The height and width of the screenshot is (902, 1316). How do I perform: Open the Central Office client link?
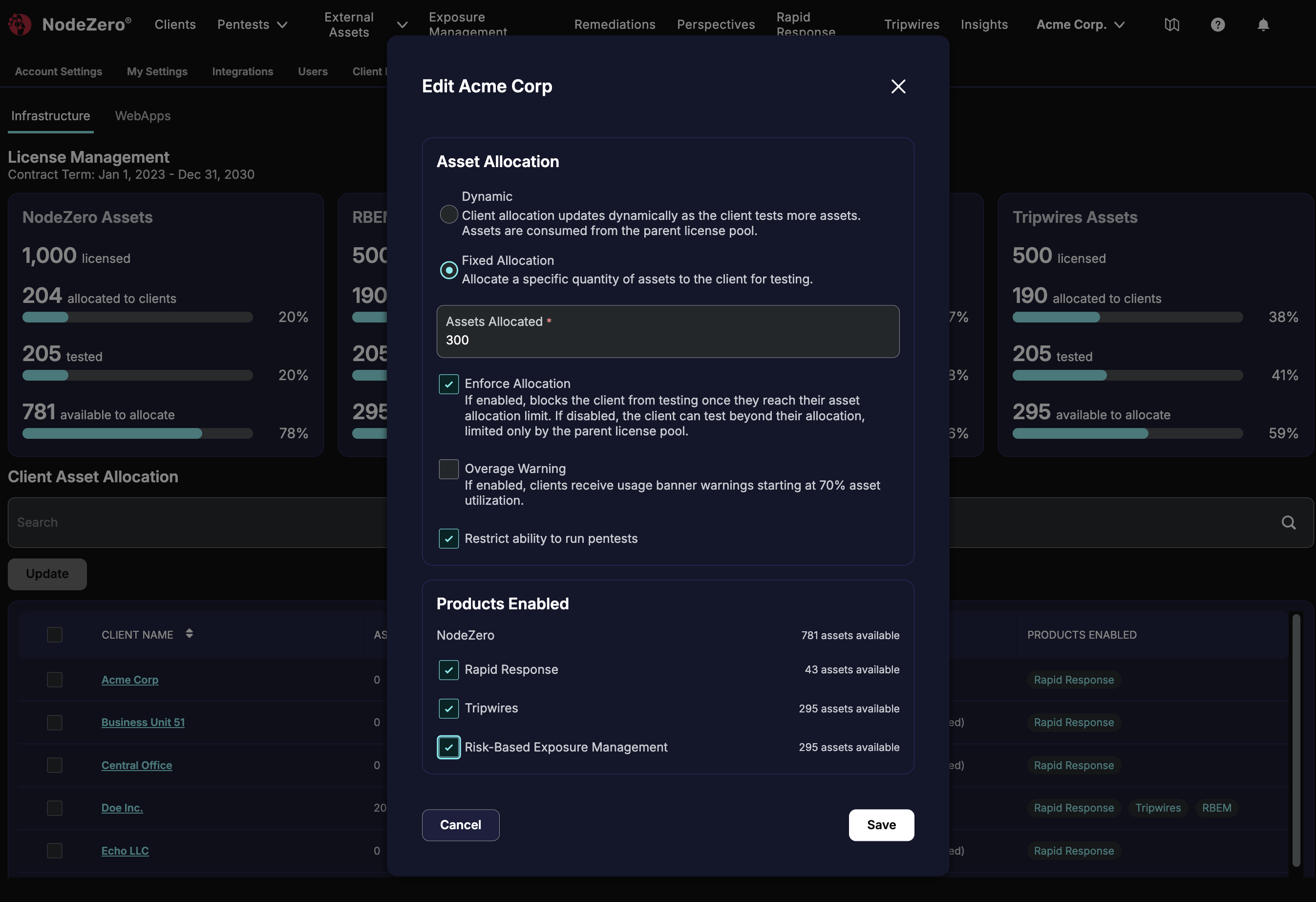(136, 765)
